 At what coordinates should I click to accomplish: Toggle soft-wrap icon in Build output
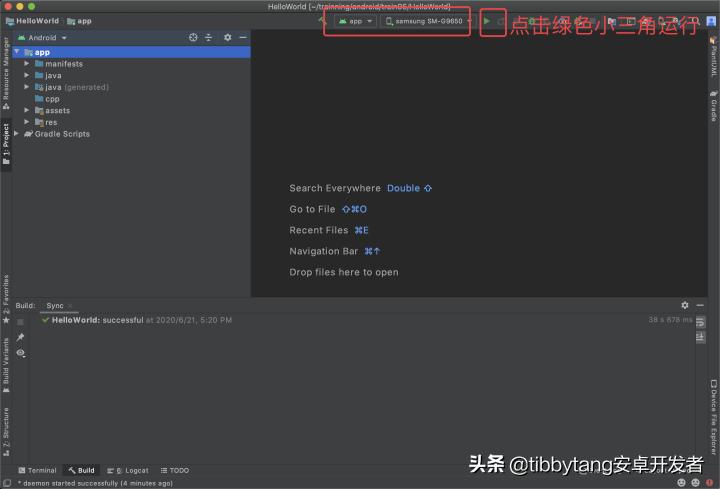tap(700, 322)
